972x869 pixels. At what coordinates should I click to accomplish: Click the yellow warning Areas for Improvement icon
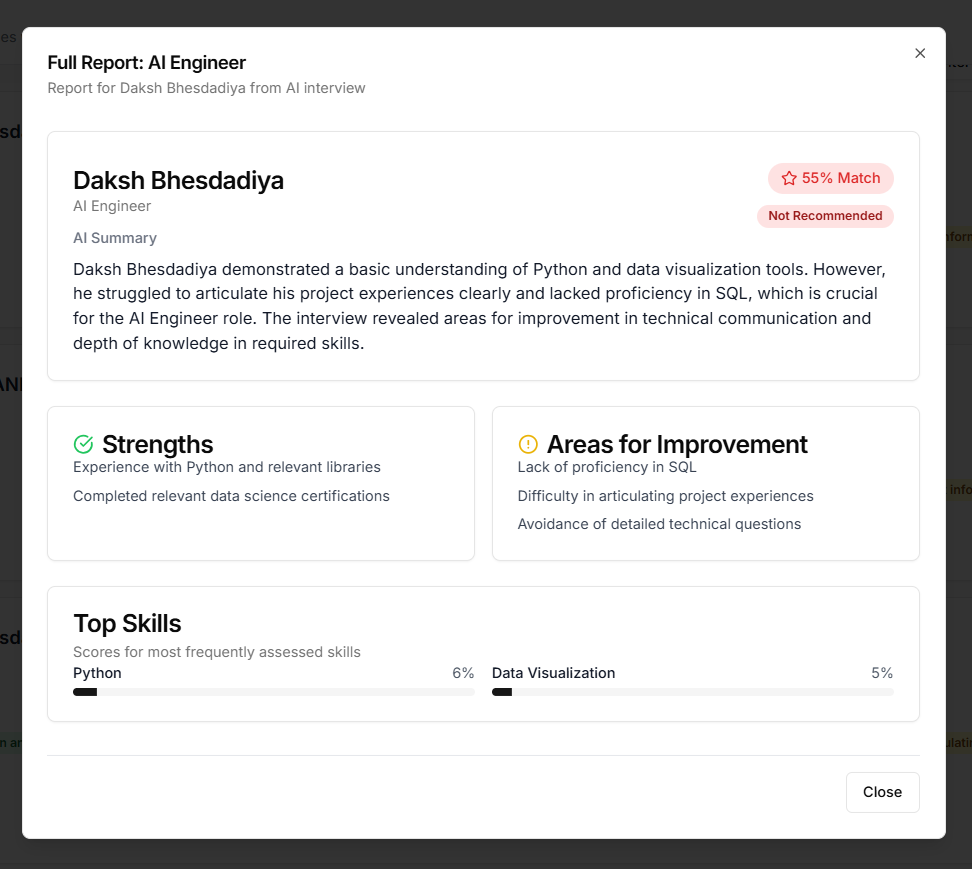click(x=528, y=444)
